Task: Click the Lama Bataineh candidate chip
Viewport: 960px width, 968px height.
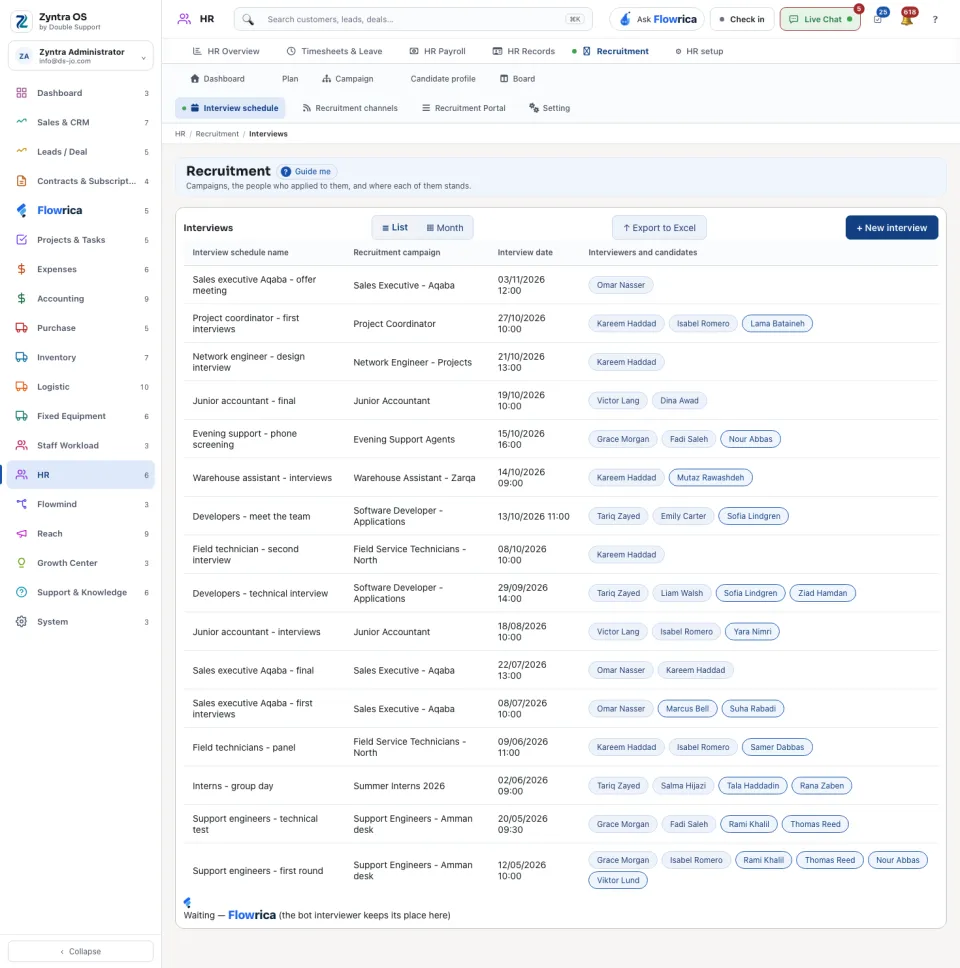Action: tap(777, 323)
